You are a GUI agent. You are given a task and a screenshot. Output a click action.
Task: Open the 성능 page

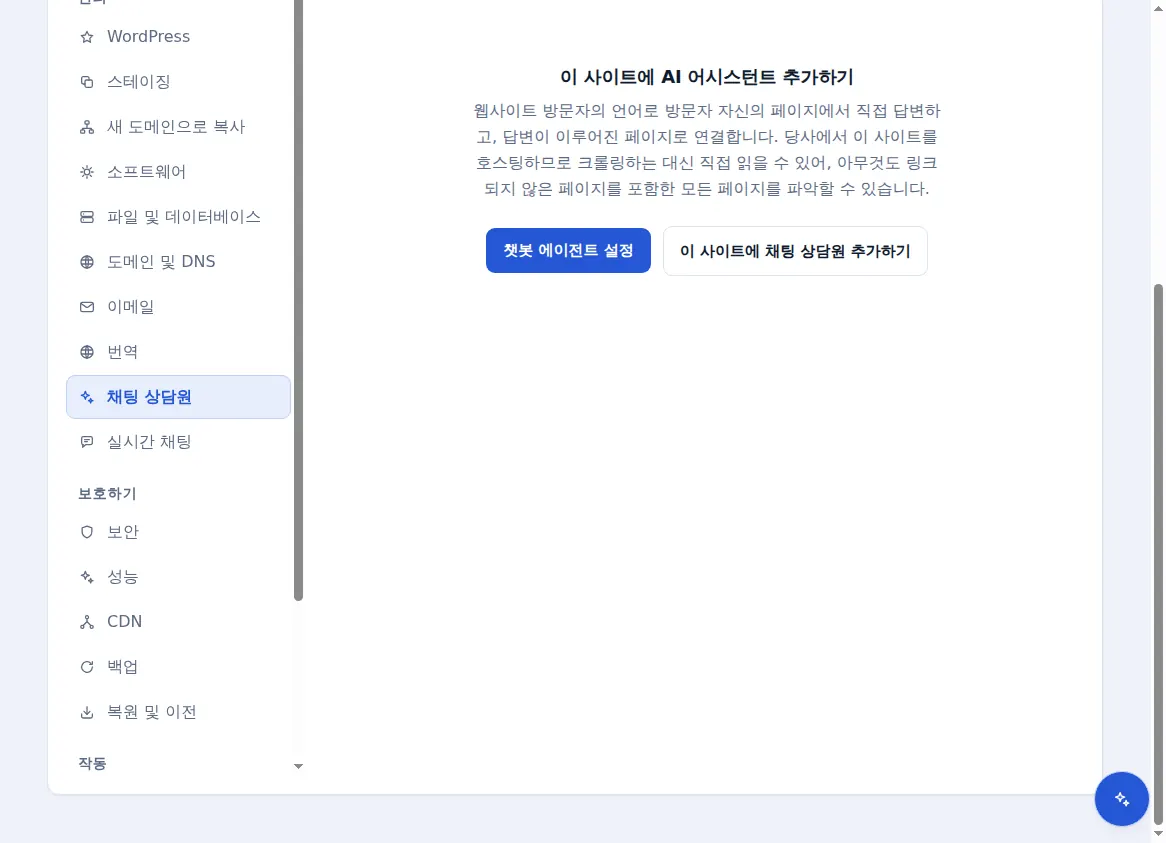(x=178, y=577)
